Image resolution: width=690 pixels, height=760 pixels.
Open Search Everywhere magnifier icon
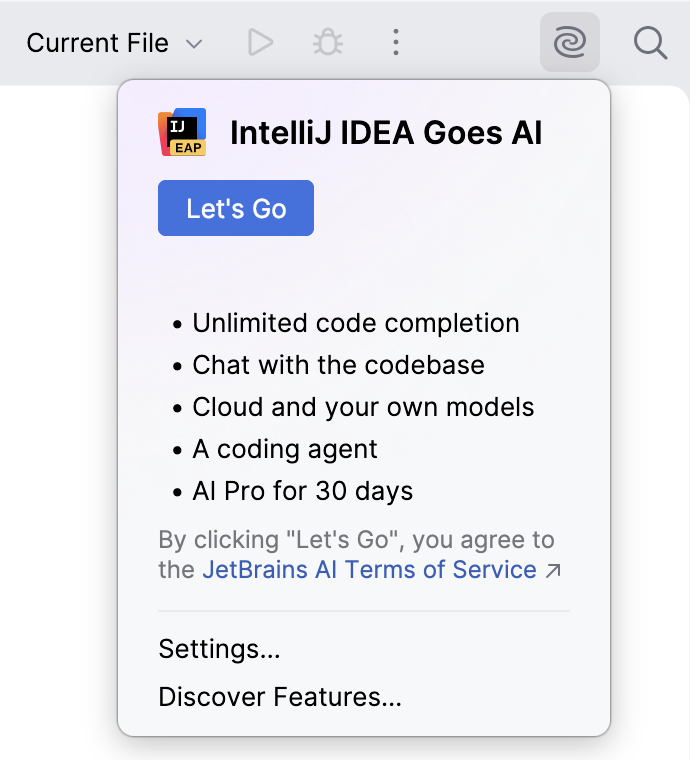(650, 43)
